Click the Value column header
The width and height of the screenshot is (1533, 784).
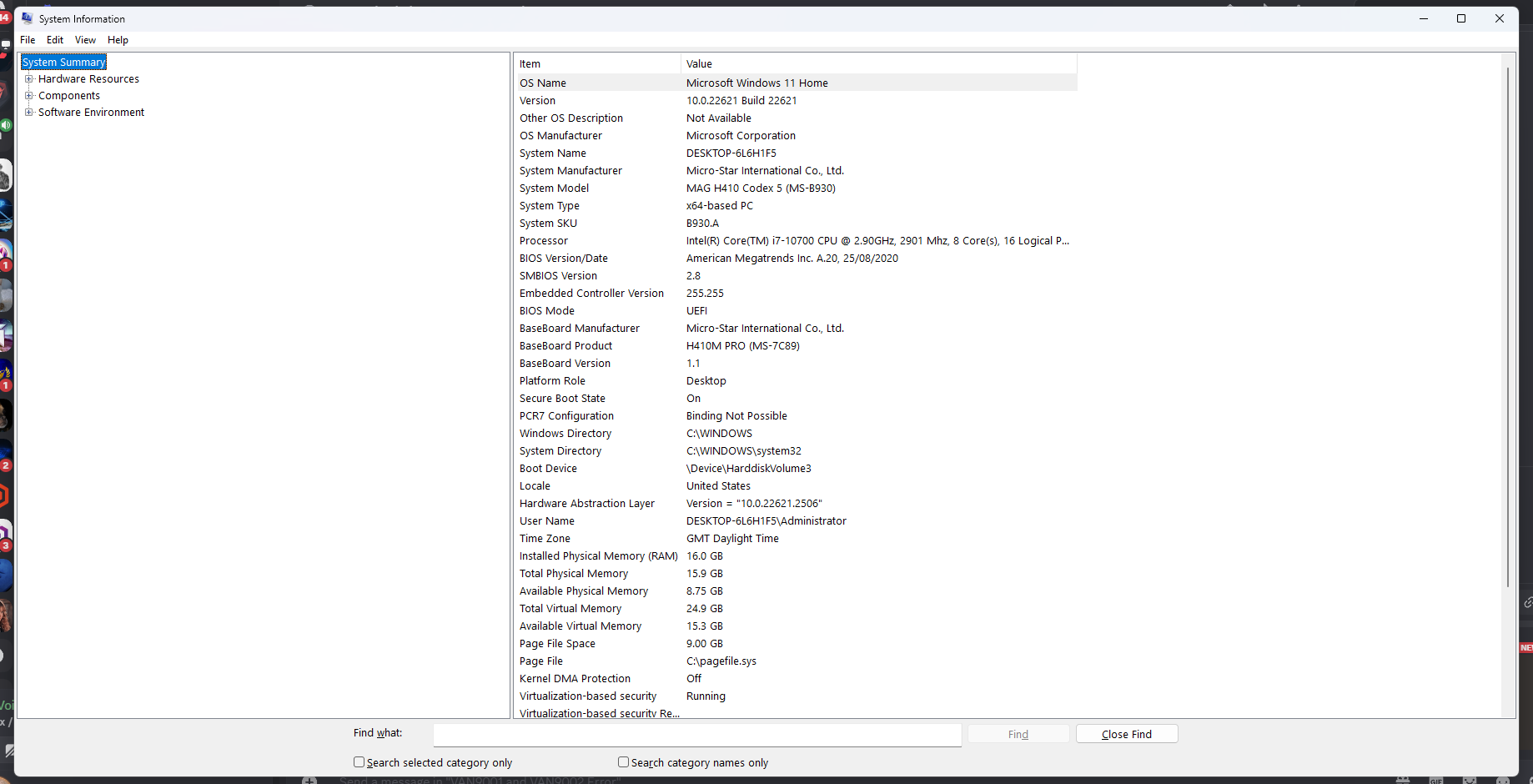tap(879, 64)
